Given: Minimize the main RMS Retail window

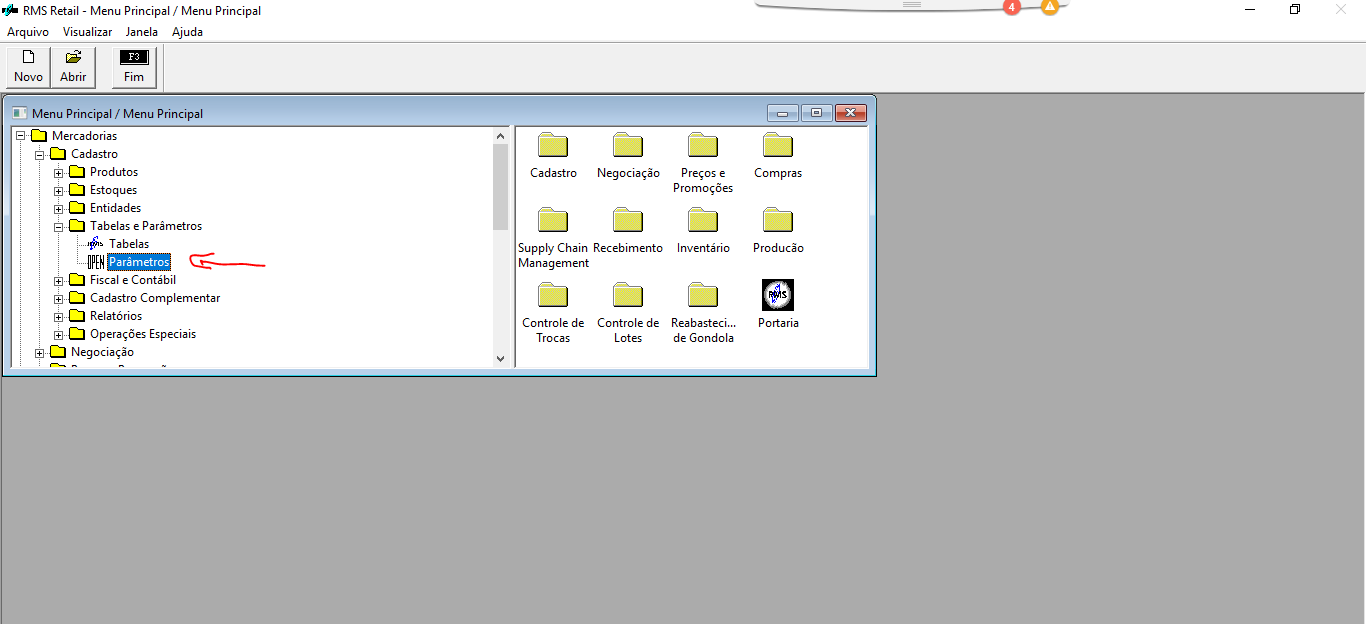Looking at the screenshot, I should point(1250,9).
